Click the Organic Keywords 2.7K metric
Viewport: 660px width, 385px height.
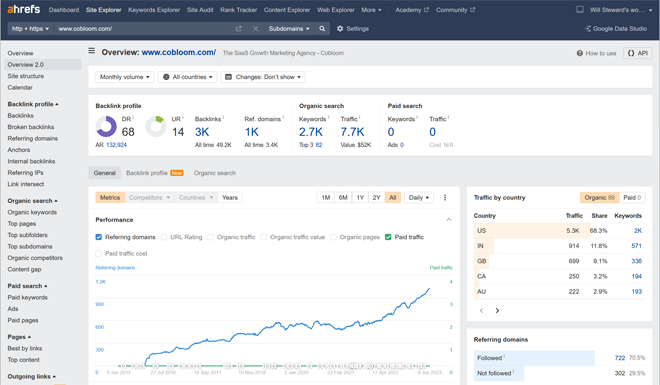click(x=311, y=132)
